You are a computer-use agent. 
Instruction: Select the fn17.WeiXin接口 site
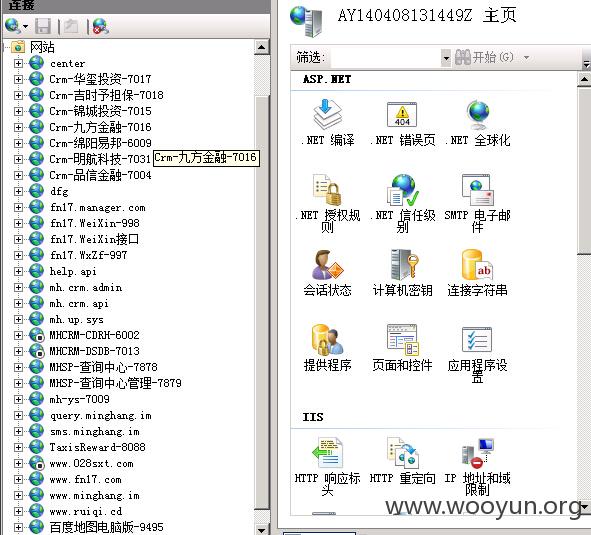(x=94, y=239)
